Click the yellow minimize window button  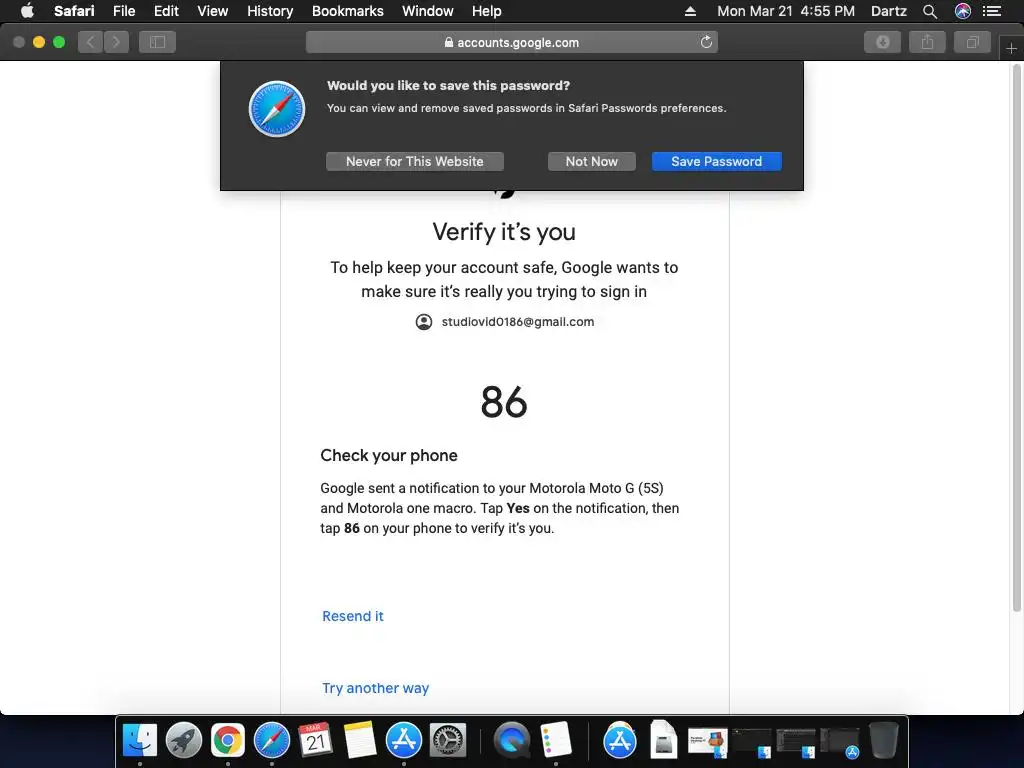[x=39, y=42]
